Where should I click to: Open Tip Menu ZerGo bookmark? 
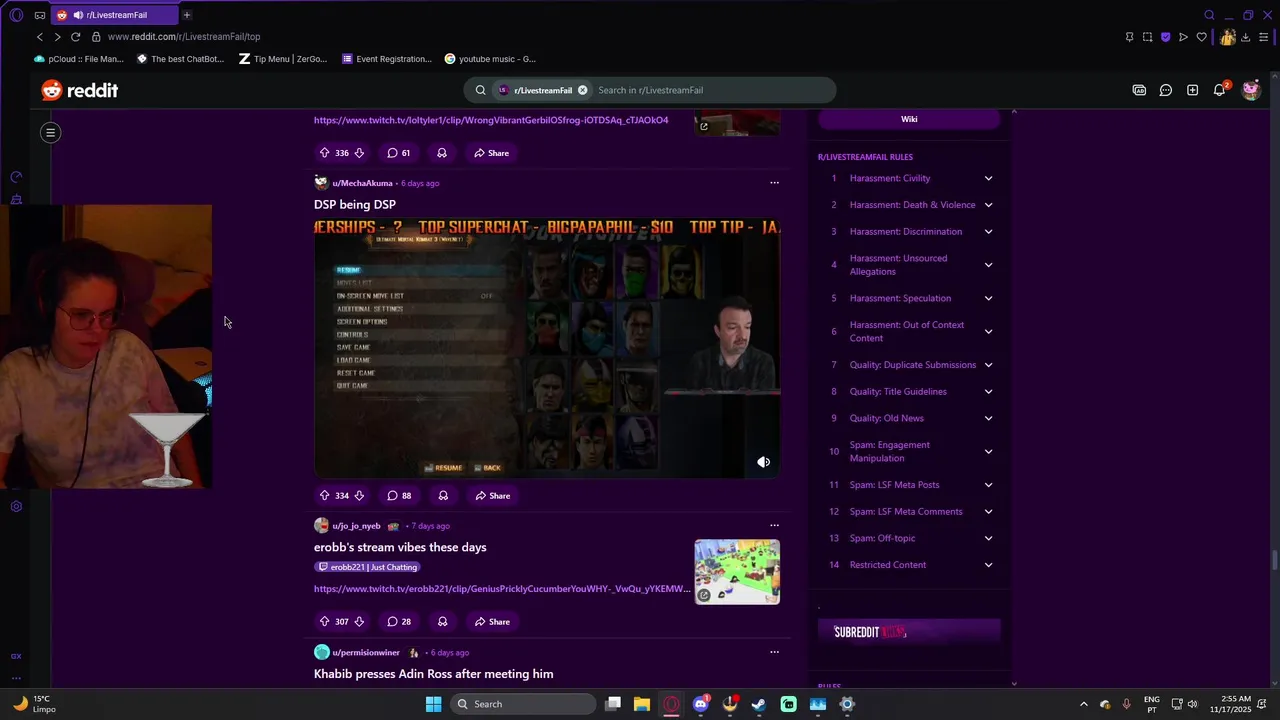click(x=283, y=59)
